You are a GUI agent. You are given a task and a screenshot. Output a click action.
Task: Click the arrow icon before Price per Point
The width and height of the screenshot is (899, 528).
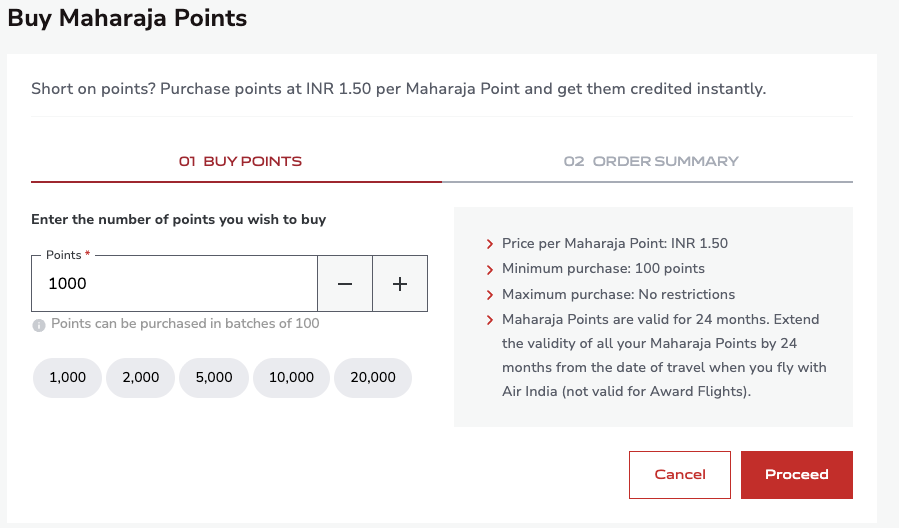tap(490, 244)
